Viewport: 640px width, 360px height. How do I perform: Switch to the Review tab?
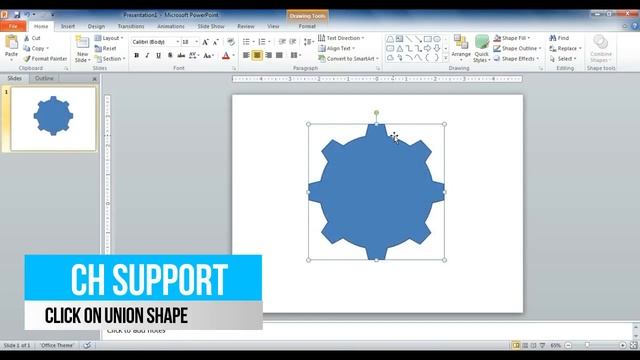coord(246,26)
